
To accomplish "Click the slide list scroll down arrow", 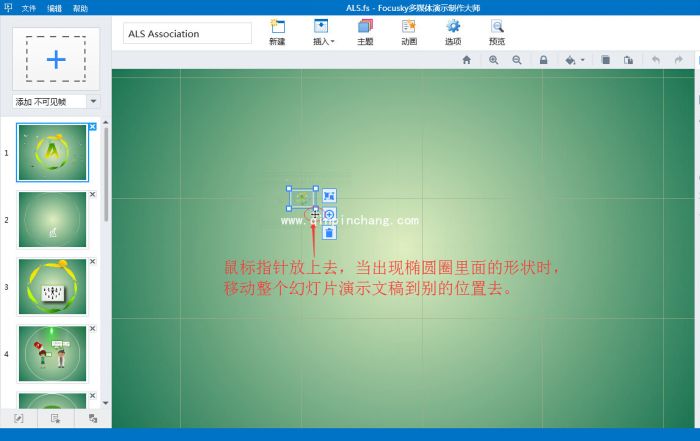I will (x=106, y=403).
